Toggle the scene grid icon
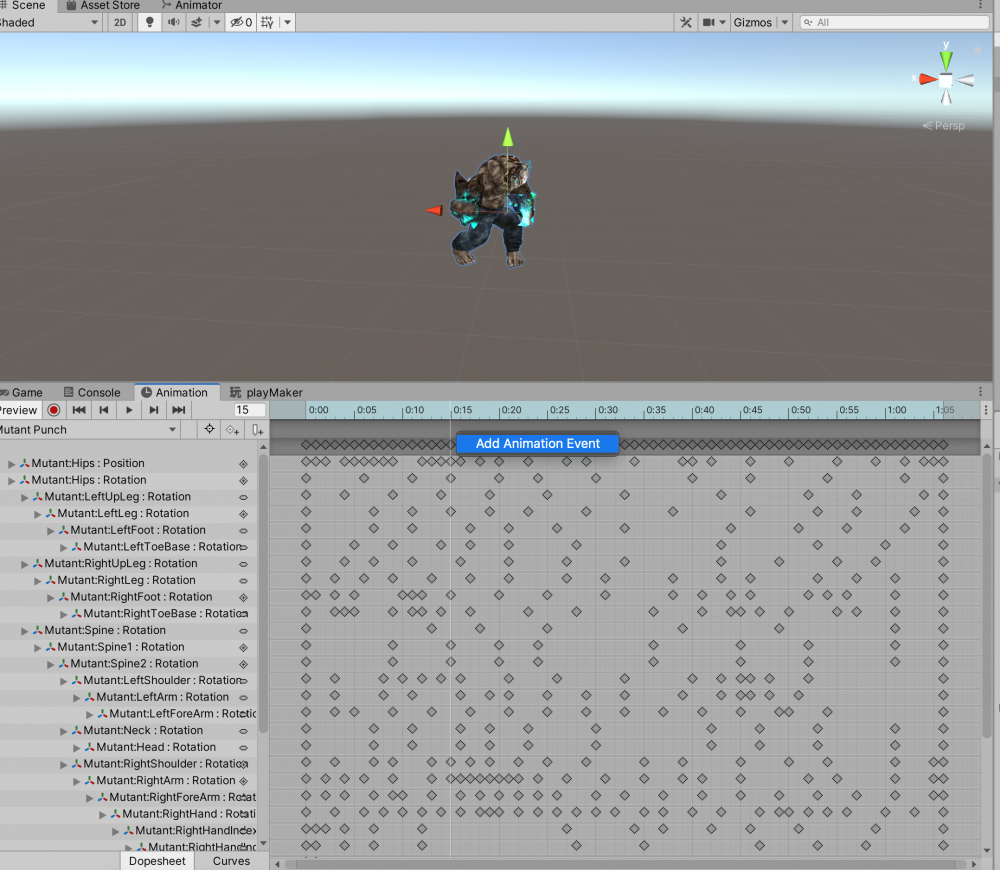 point(267,22)
